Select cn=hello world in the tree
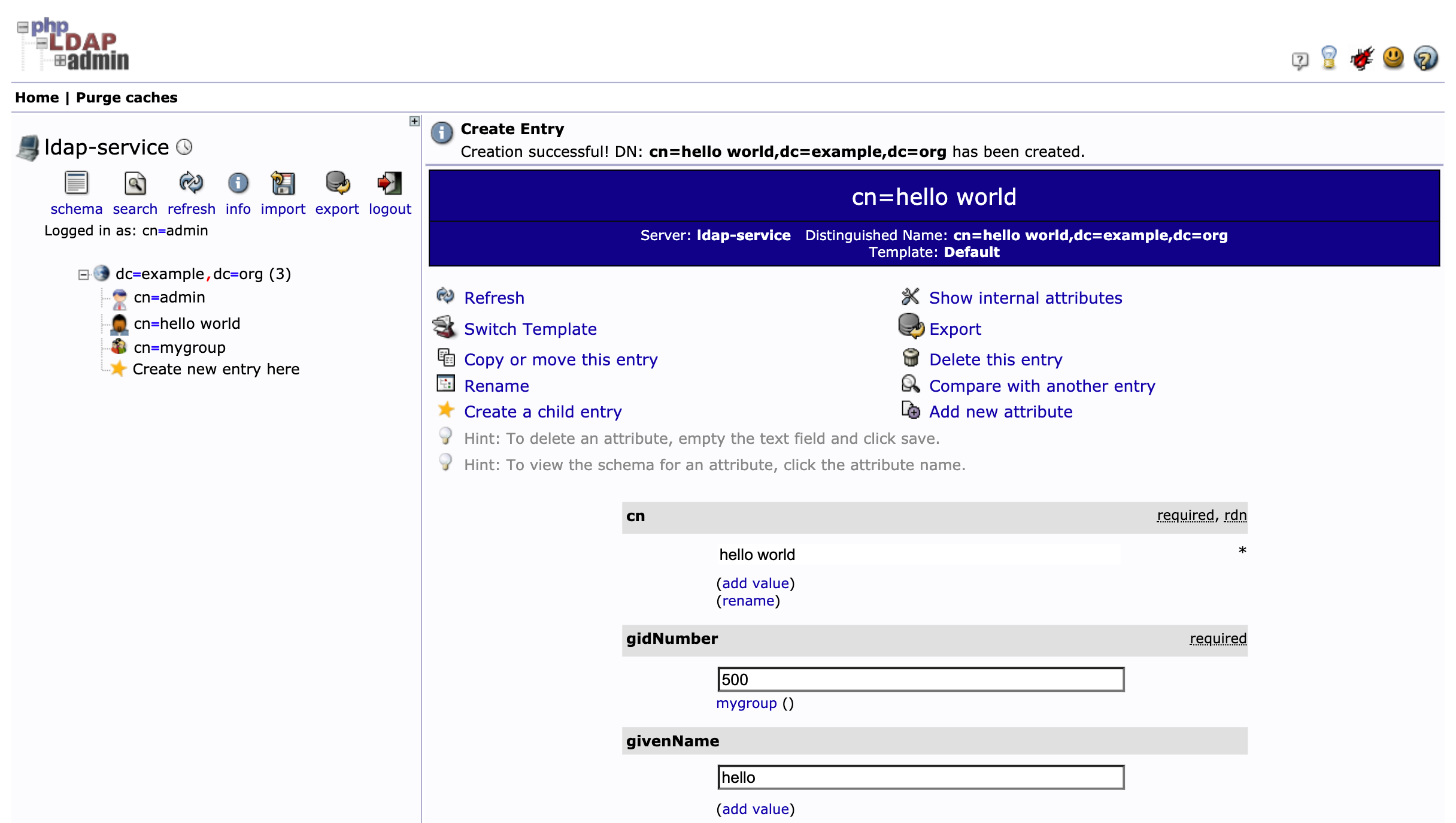This screenshot has width=1456, height=823. click(x=187, y=324)
